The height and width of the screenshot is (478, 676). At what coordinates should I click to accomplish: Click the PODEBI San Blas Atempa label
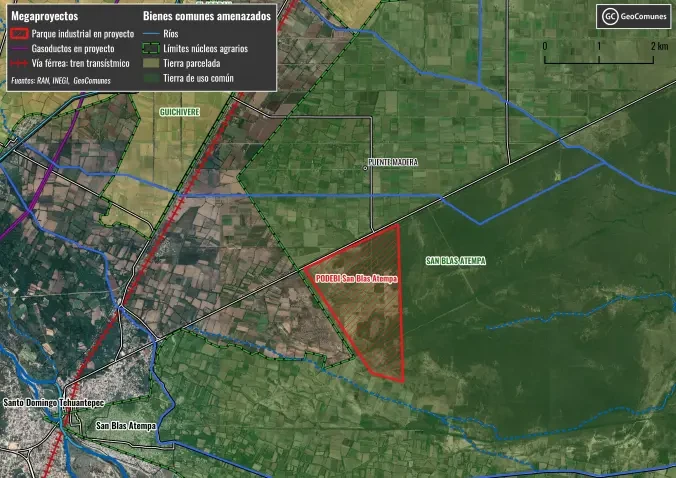(x=355, y=279)
